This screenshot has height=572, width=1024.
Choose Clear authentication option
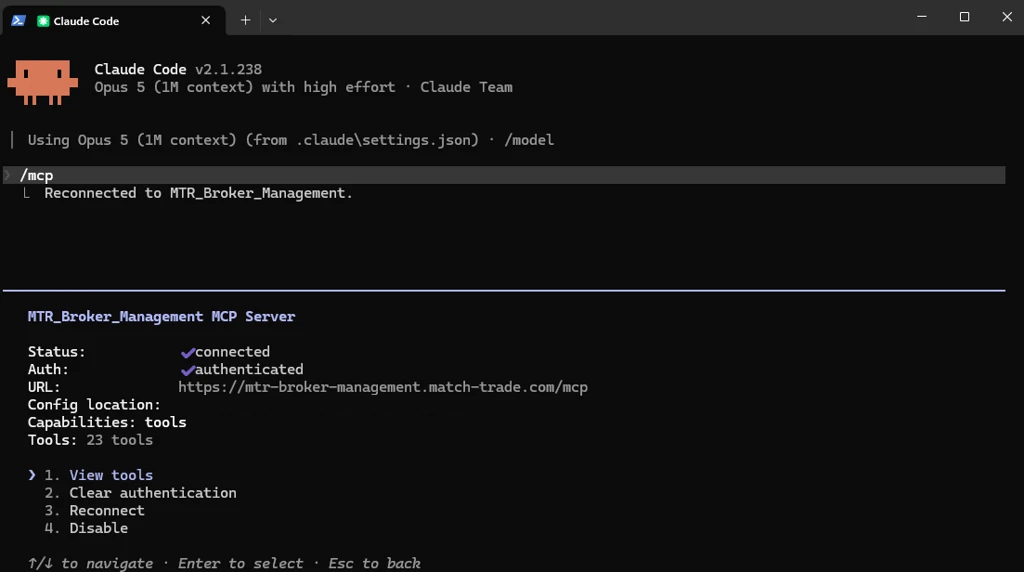point(153,493)
